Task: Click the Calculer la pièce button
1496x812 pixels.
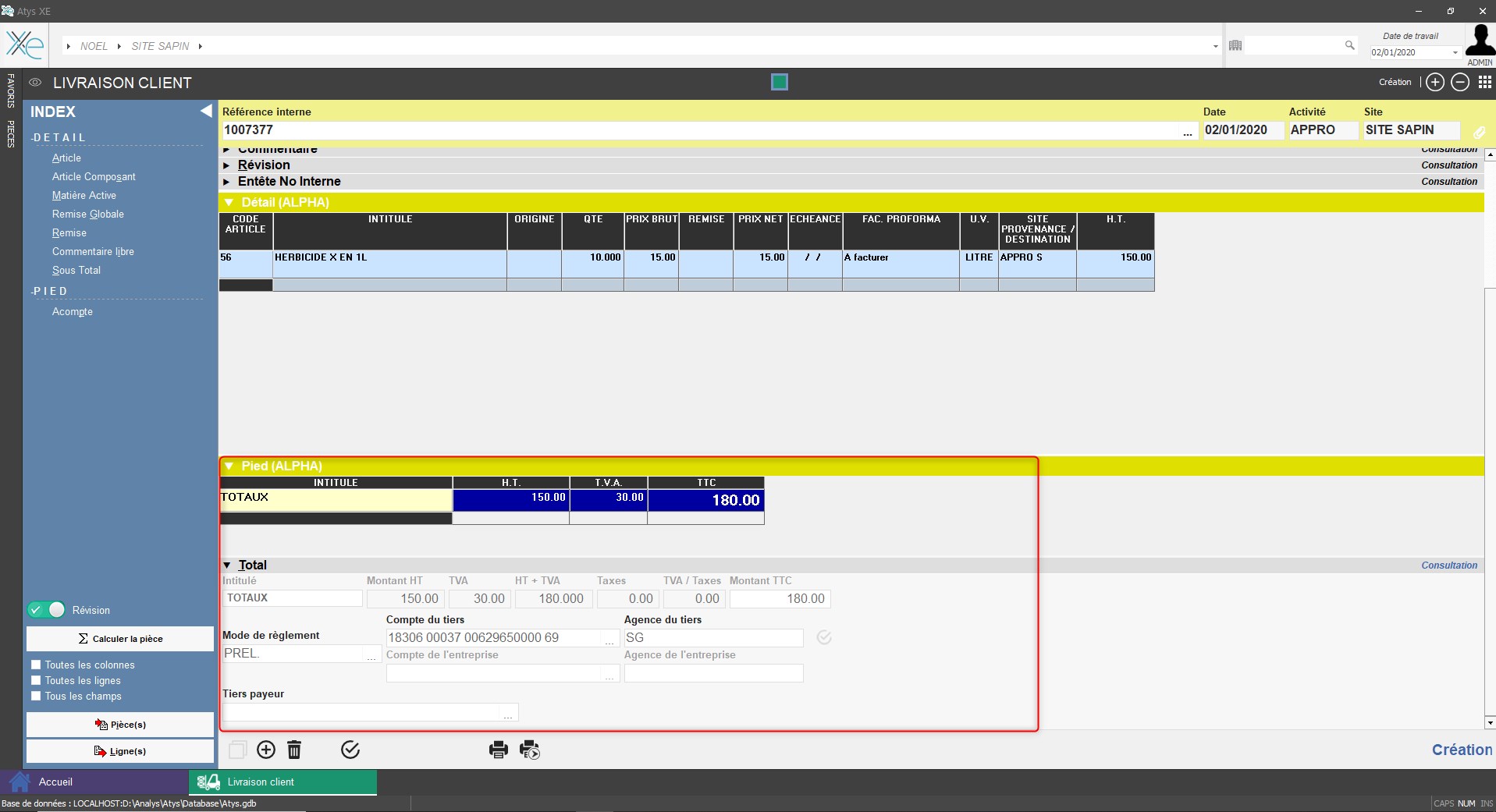Action: click(x=120, y=639)
